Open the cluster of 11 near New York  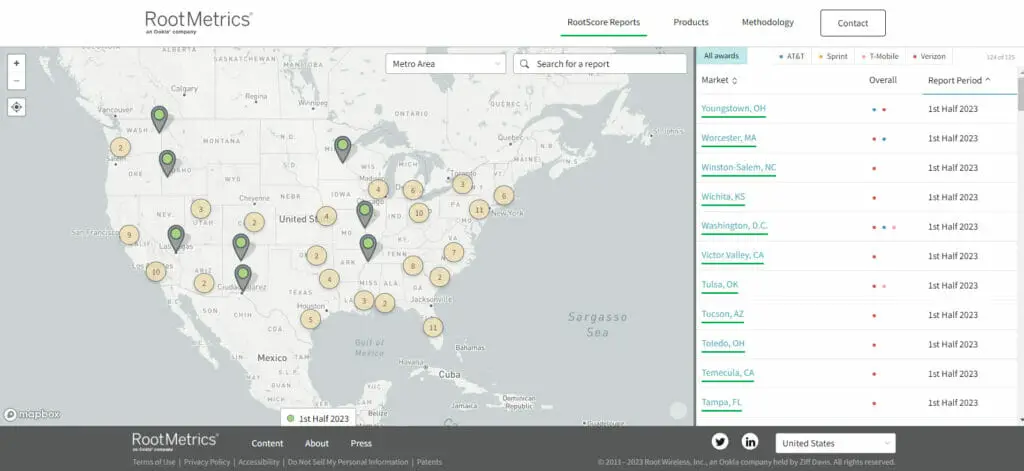(x=479, y=210)
